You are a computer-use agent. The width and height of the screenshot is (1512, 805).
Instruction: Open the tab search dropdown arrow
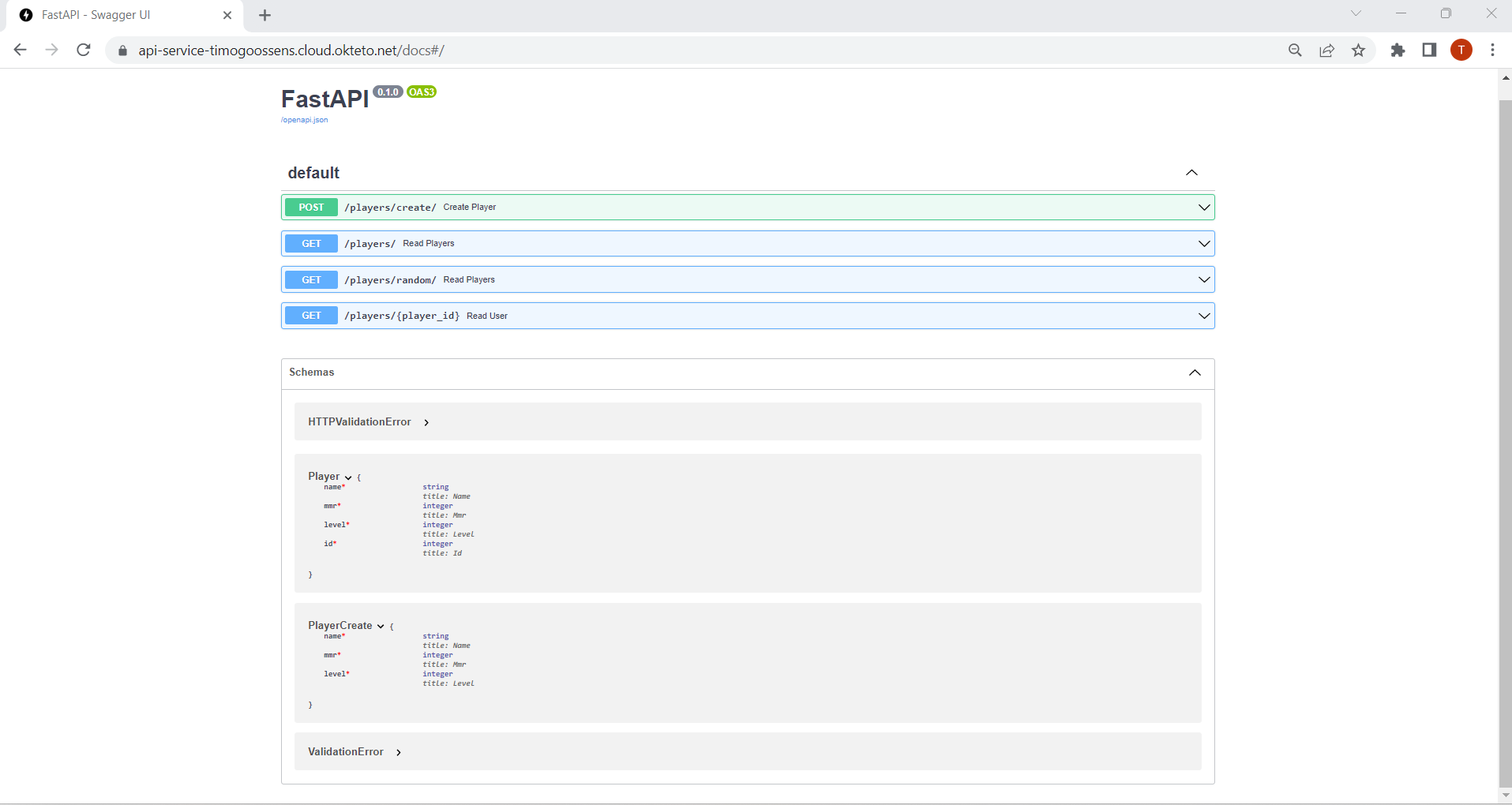1356,13
